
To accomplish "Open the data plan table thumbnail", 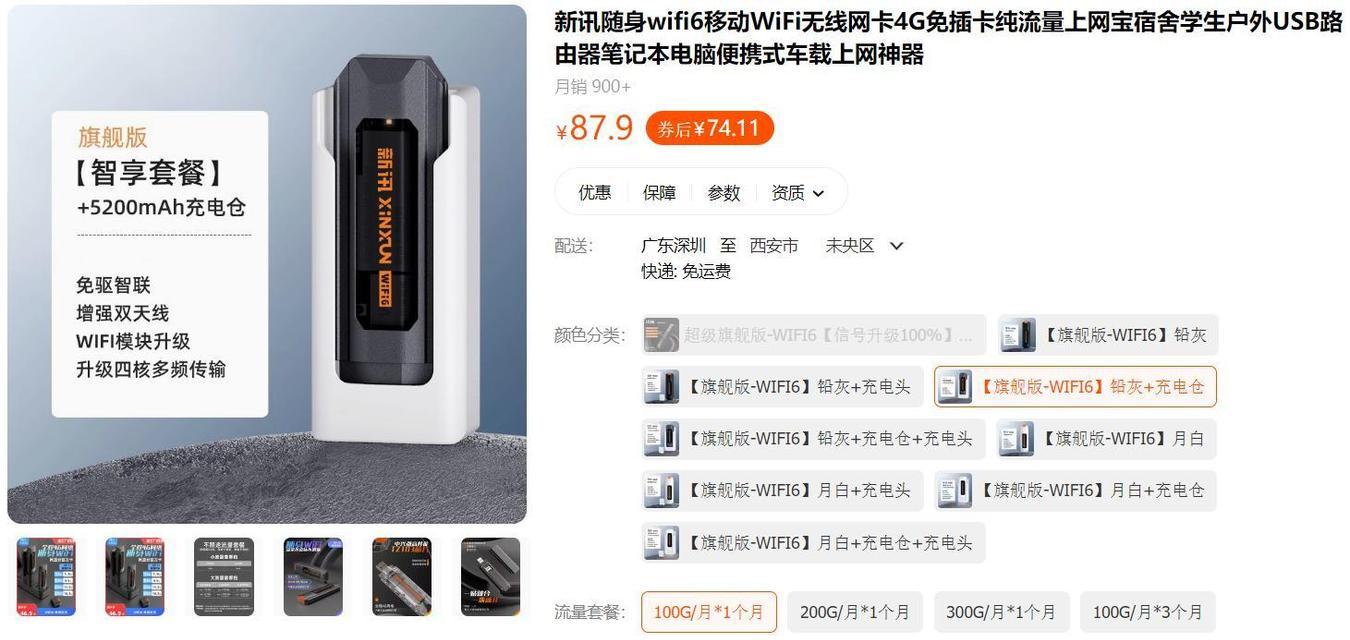I will click(x=224, y=577).
